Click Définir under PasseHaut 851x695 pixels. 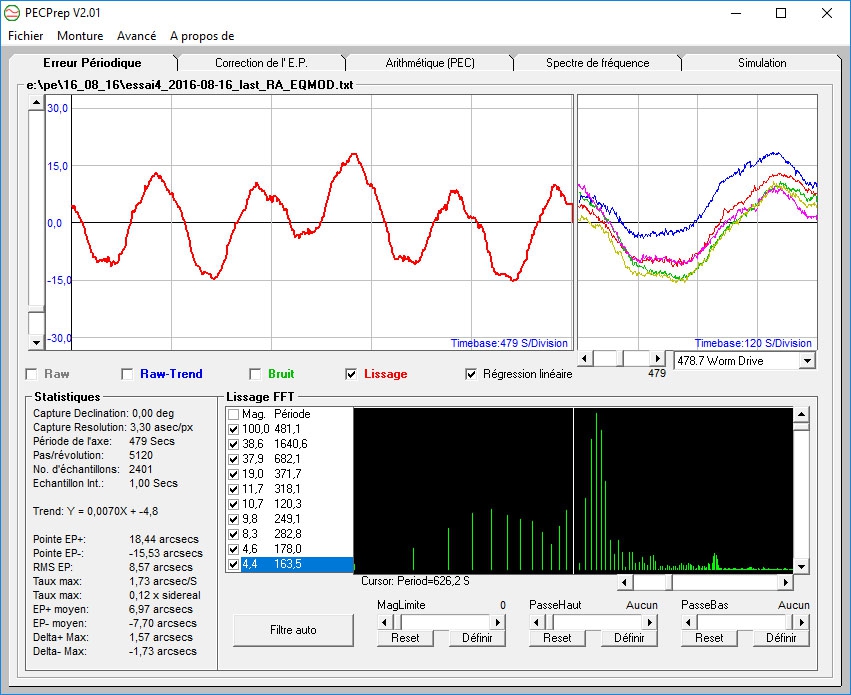point(629,638)
